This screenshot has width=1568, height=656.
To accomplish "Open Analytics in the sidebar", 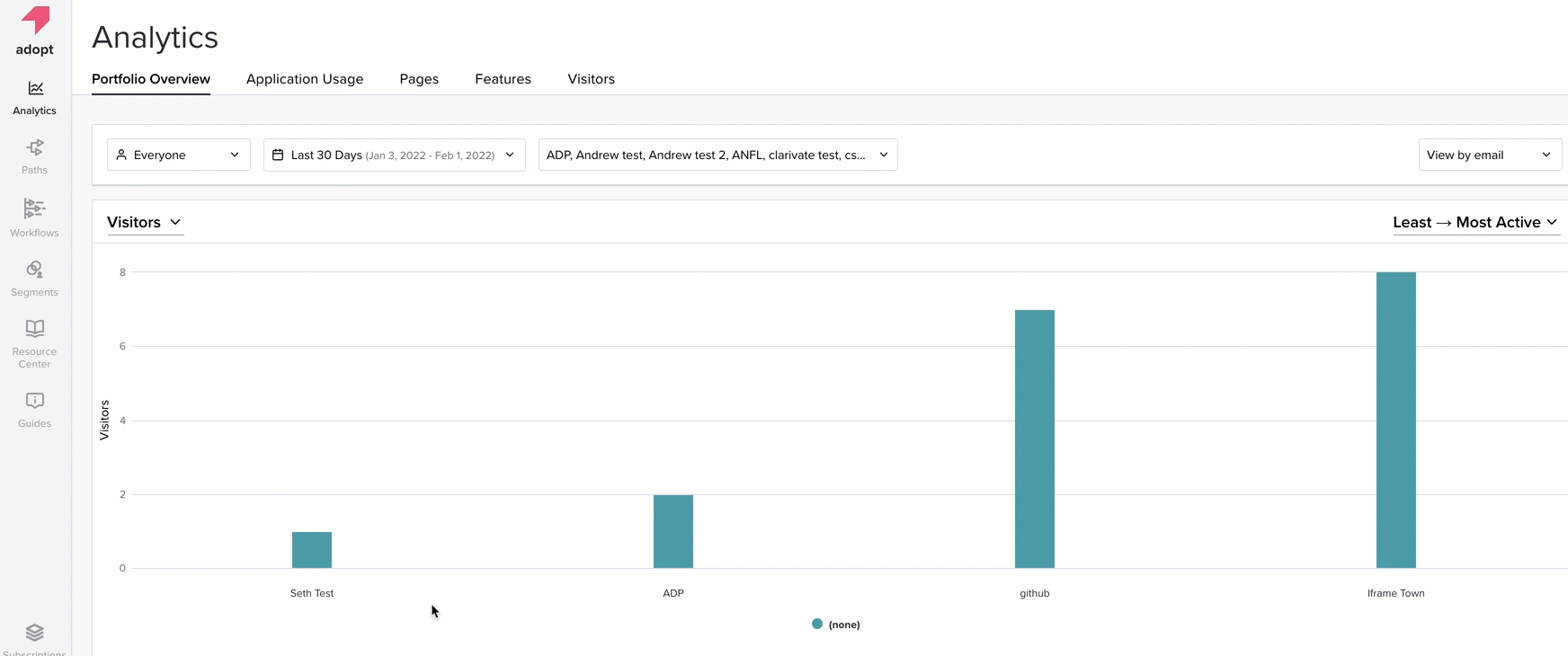I will click(x=35, y=98).
